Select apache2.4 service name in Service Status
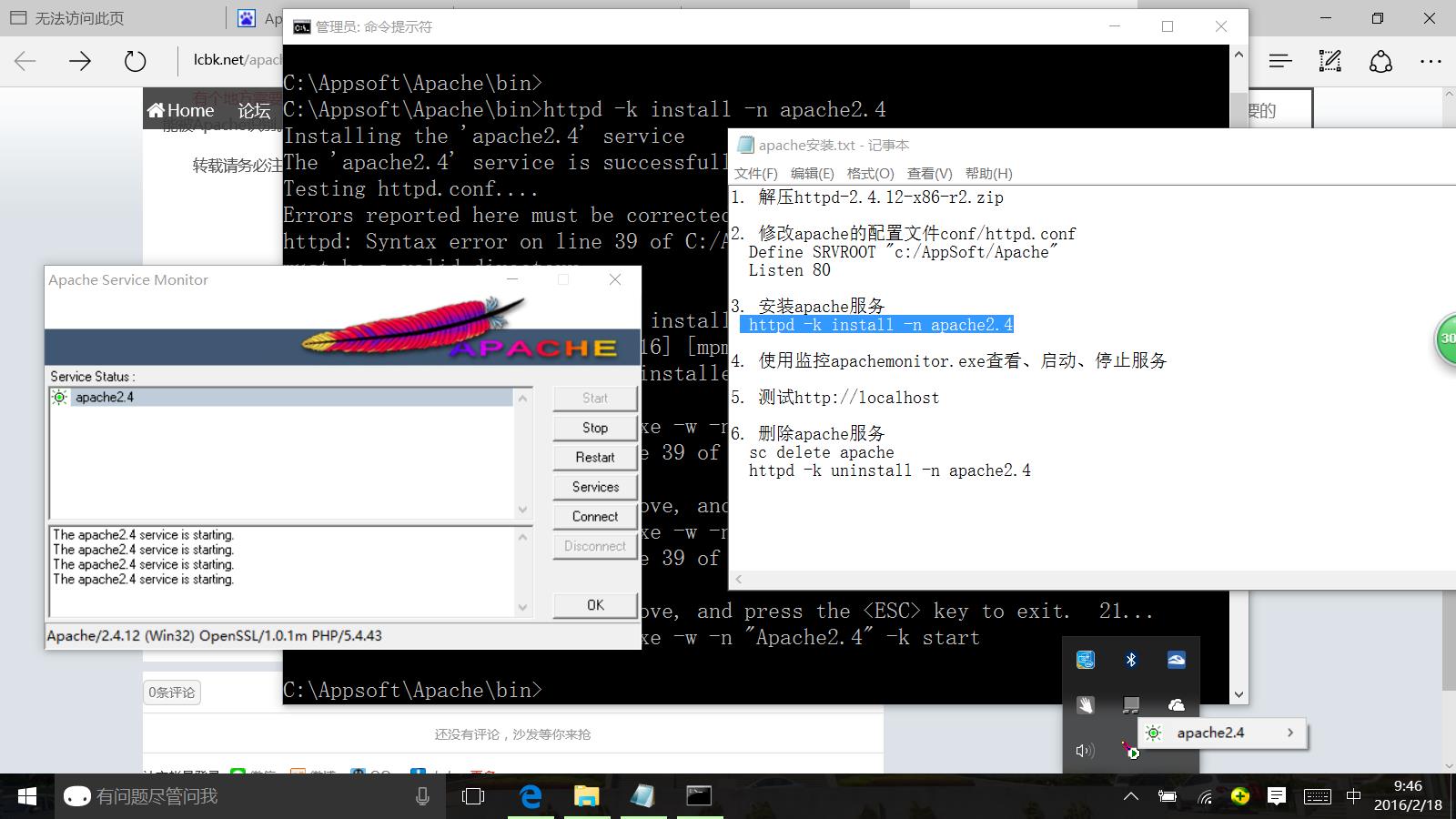Image resolution: width=1456 pixels, height=819 pixels. (105, 397)
